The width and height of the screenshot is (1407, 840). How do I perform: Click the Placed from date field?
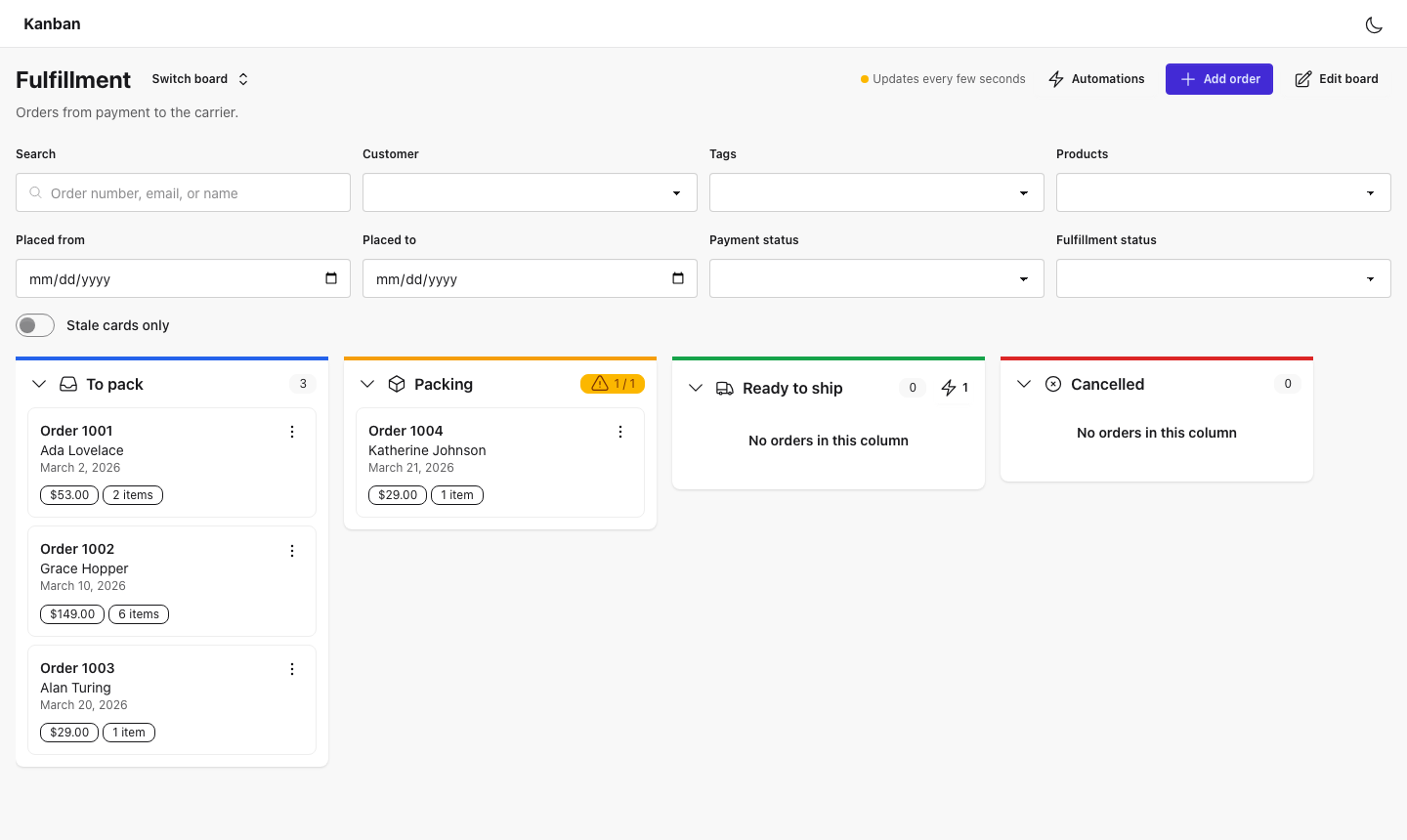pyautogui.click(x=183, y=278)
